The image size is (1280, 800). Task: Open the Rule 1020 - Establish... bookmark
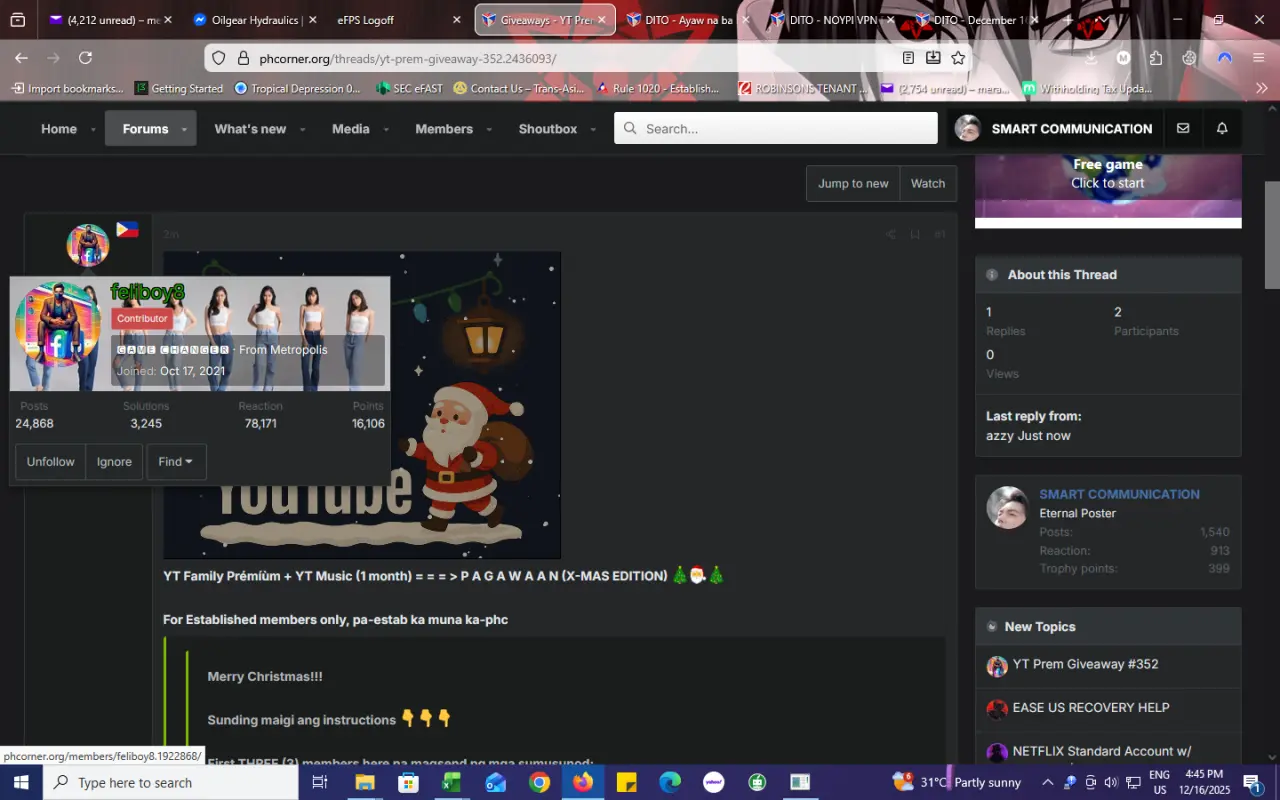click(x=658, y=88)
